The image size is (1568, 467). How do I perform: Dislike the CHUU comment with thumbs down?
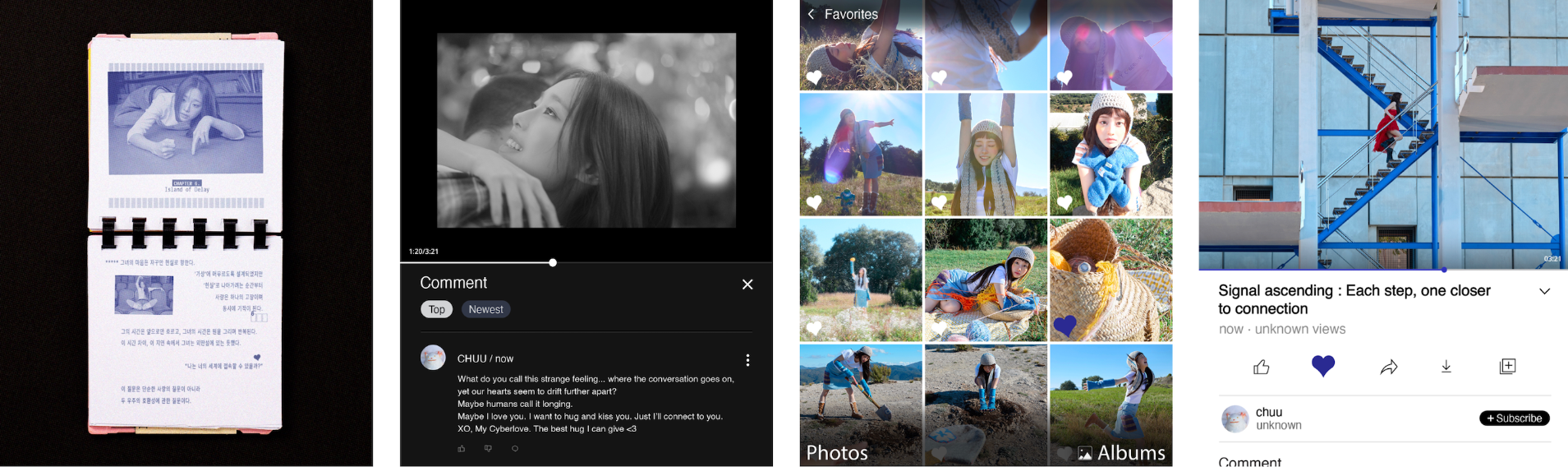[x=488, y=449]
